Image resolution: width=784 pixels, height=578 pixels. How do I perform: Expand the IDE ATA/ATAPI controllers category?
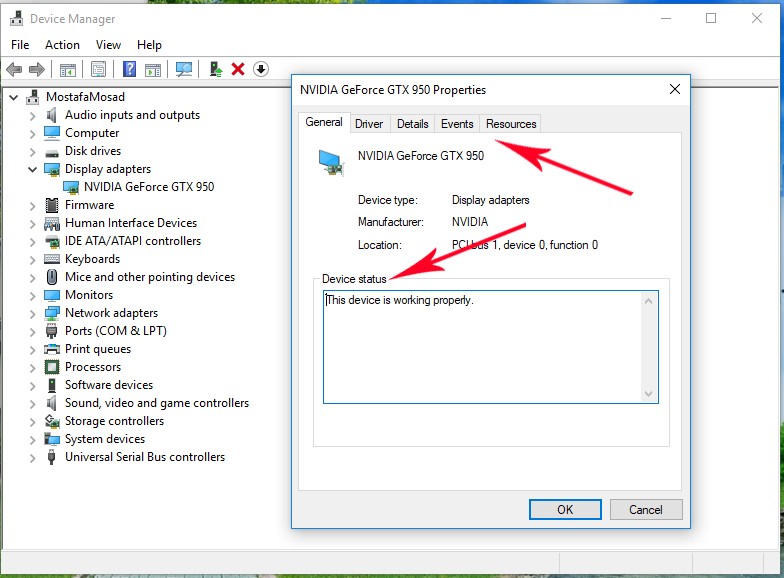32,242
